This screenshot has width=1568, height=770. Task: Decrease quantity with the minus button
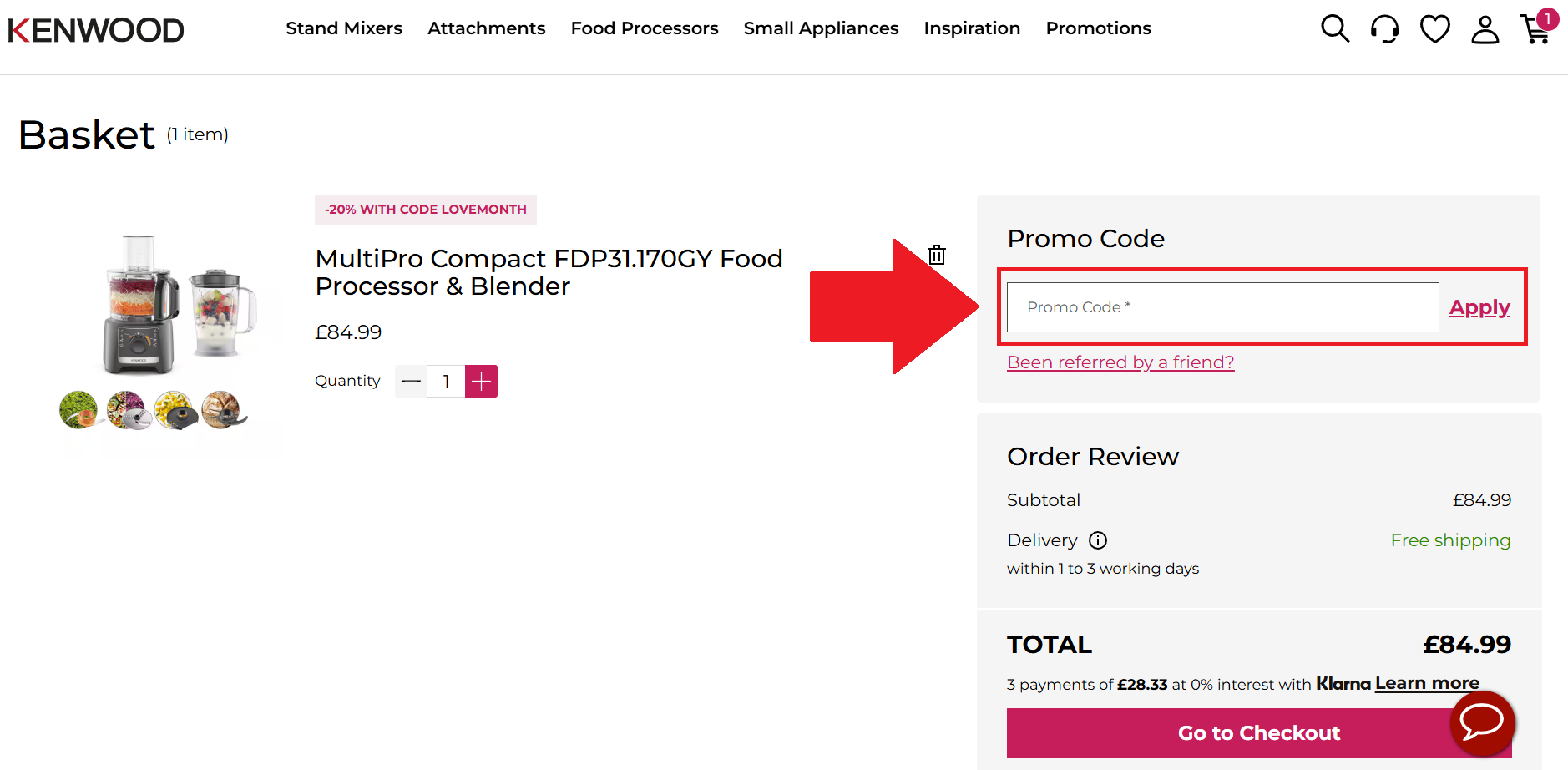(410, 381)
